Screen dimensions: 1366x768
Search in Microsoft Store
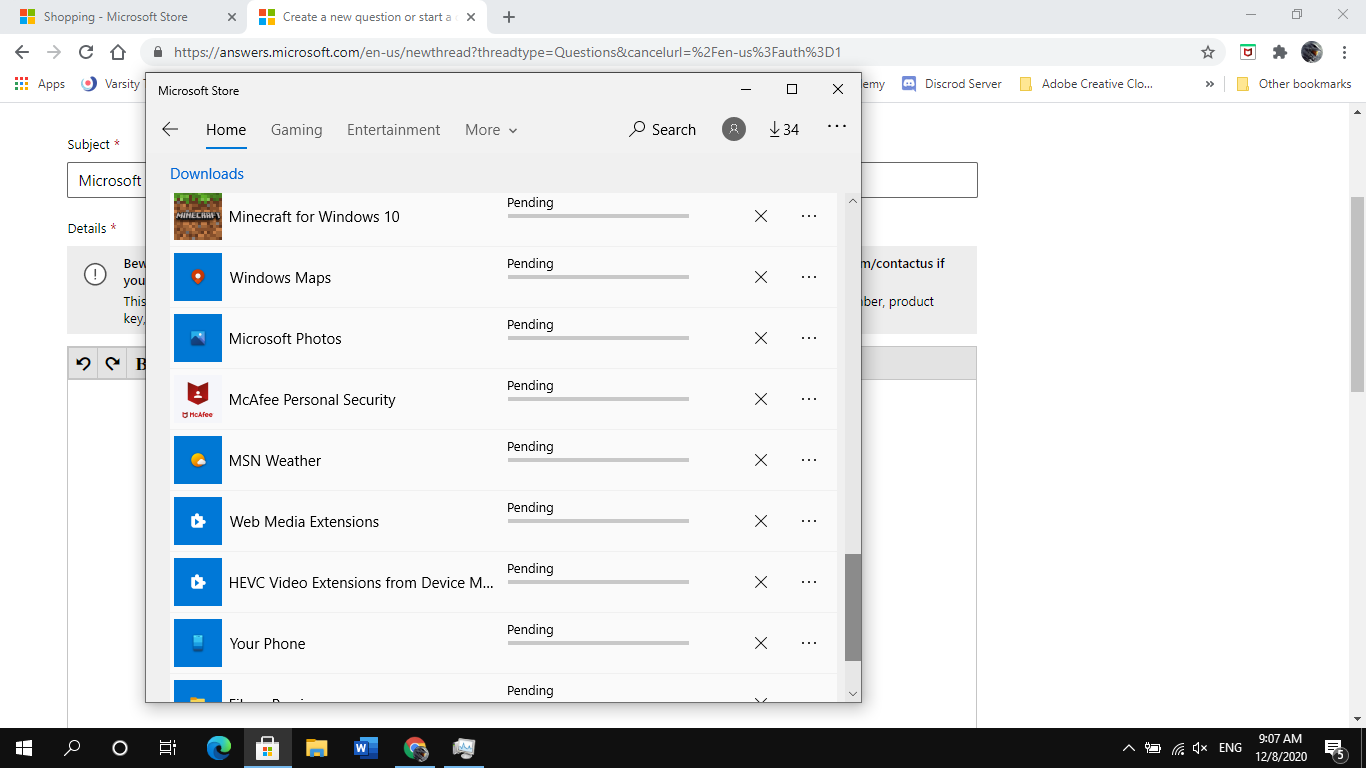click(662, 129)
